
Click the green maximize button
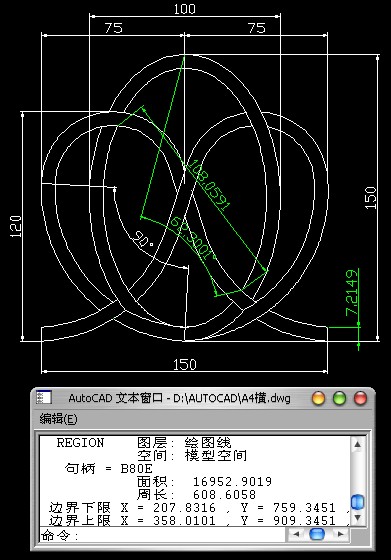point(339,398)
